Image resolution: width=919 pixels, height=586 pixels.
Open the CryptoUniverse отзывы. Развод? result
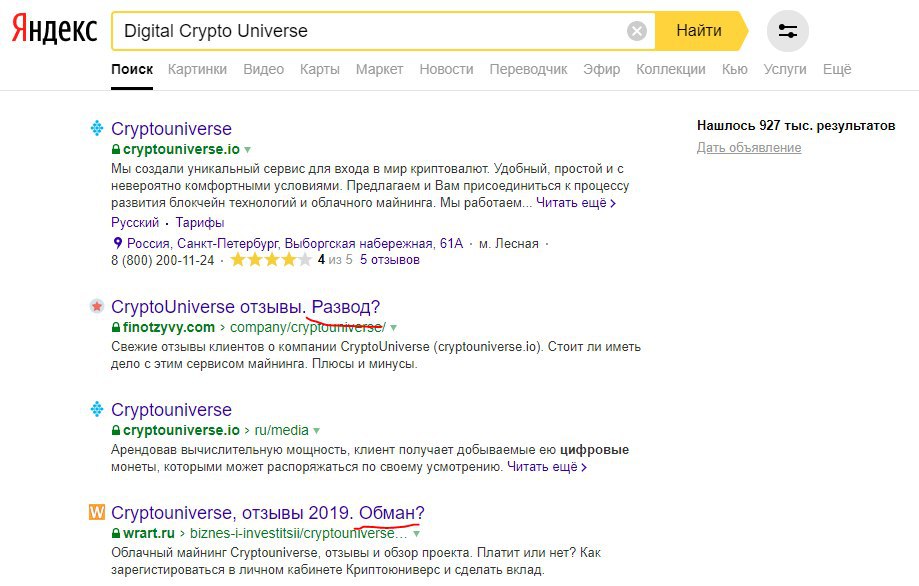246,306
